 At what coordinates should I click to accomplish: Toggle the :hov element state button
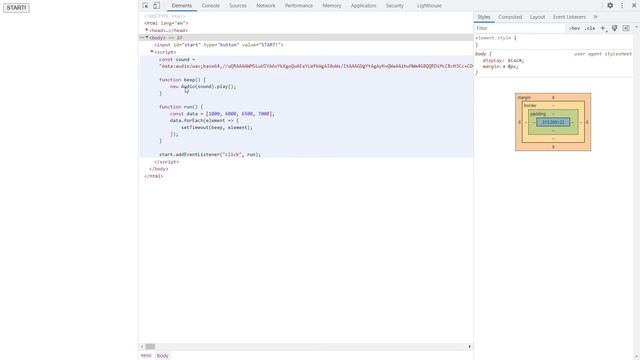click(x=574, y=28)
